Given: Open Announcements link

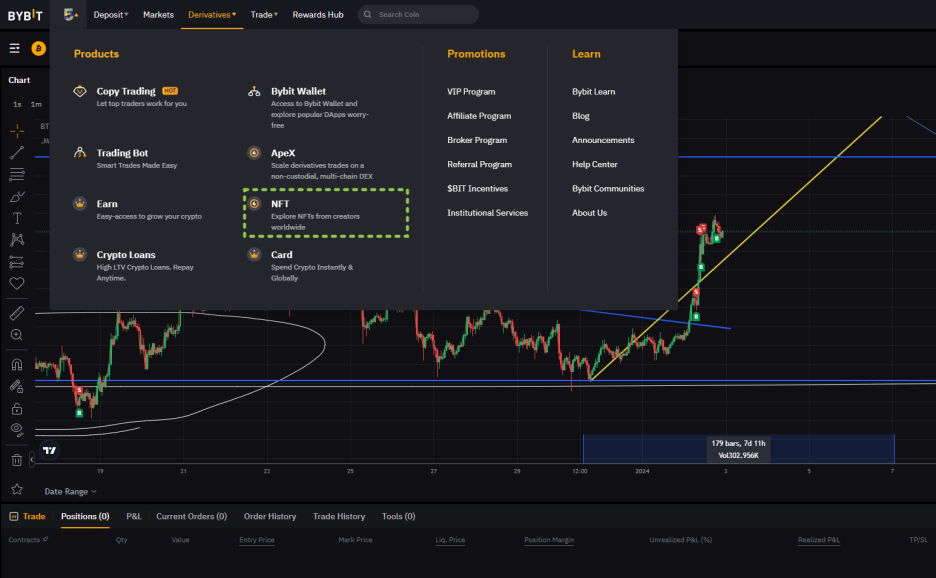Looking at the screenshot, I should [x=603, y=140].
